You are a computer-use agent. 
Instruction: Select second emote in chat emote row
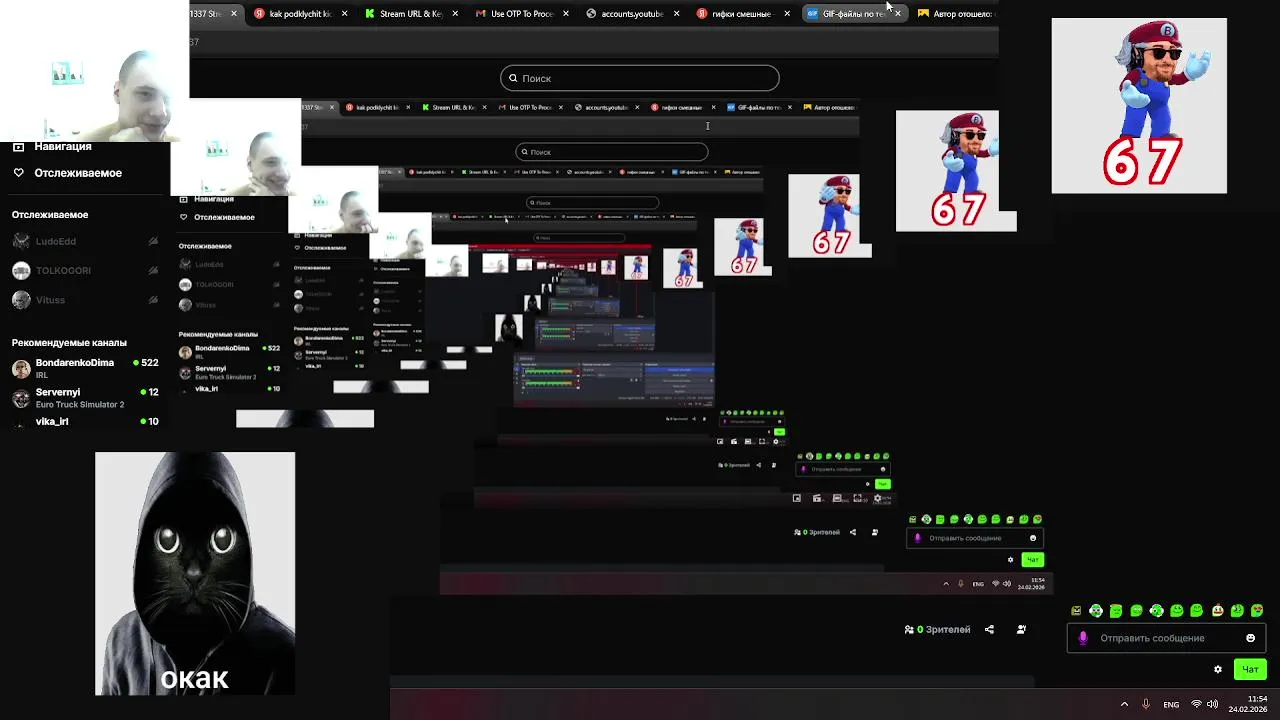(x=1096, y=611)
